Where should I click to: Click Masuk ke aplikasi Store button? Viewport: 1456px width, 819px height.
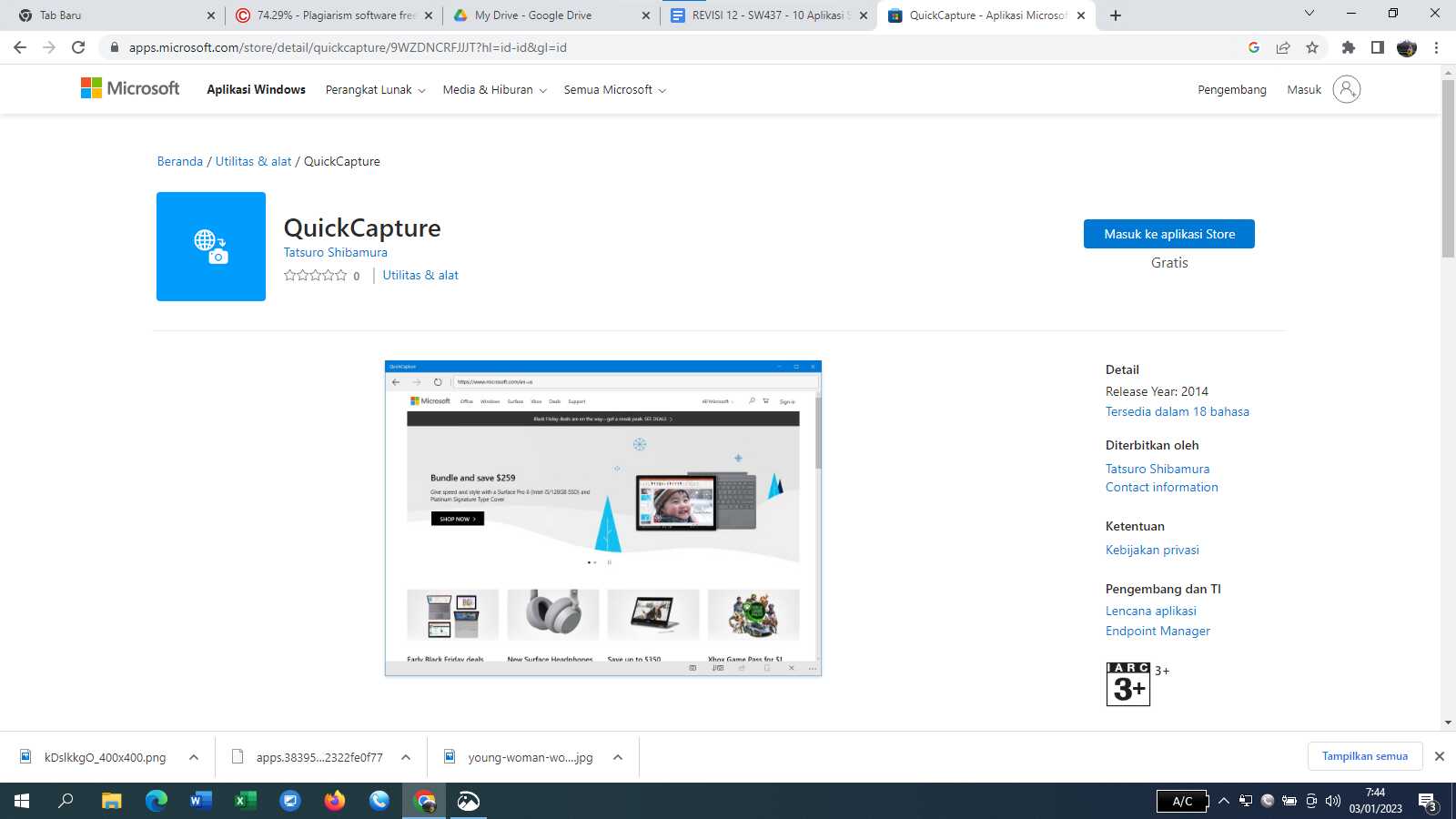point(1169,234)
